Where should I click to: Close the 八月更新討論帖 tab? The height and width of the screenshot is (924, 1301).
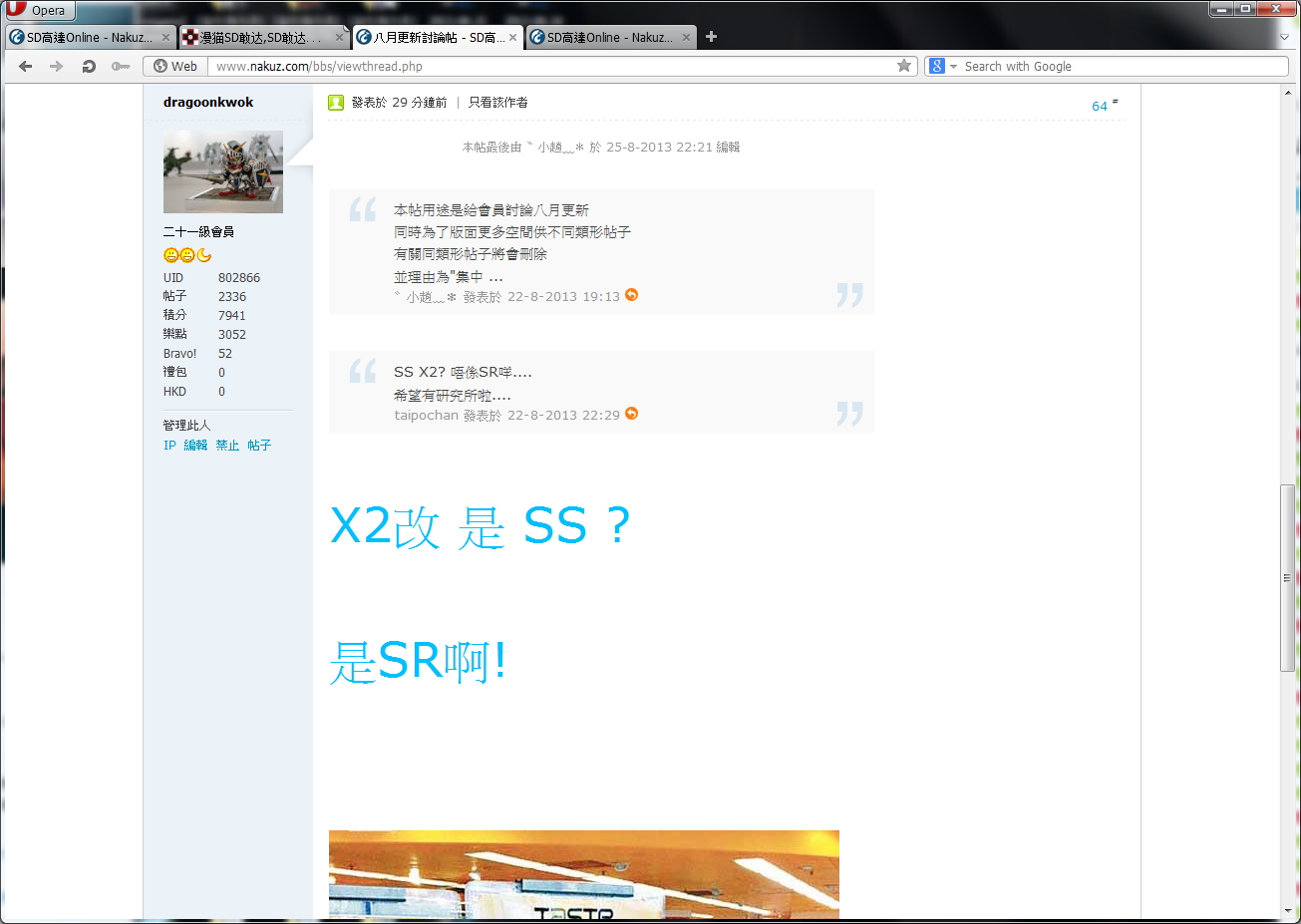(x=513, y=38)
